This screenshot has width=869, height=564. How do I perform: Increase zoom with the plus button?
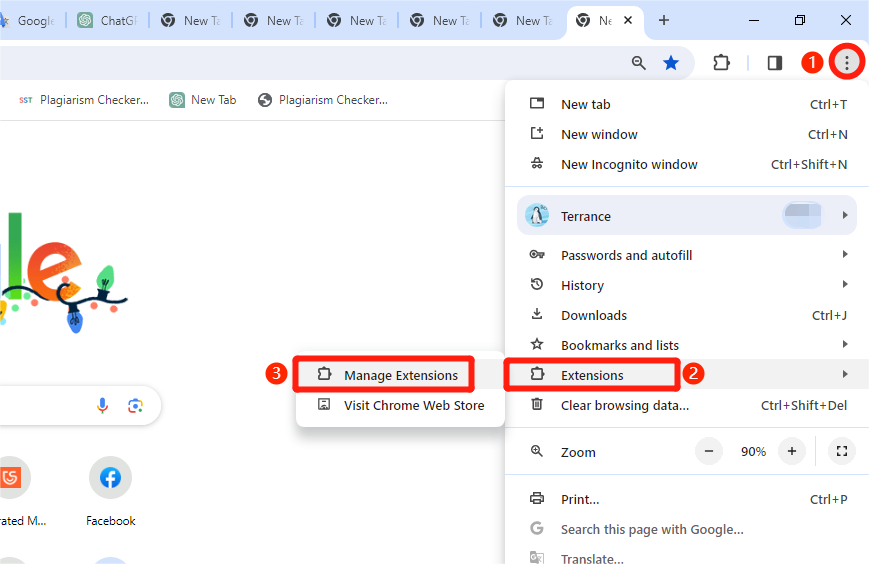click(x=791, y=452)
